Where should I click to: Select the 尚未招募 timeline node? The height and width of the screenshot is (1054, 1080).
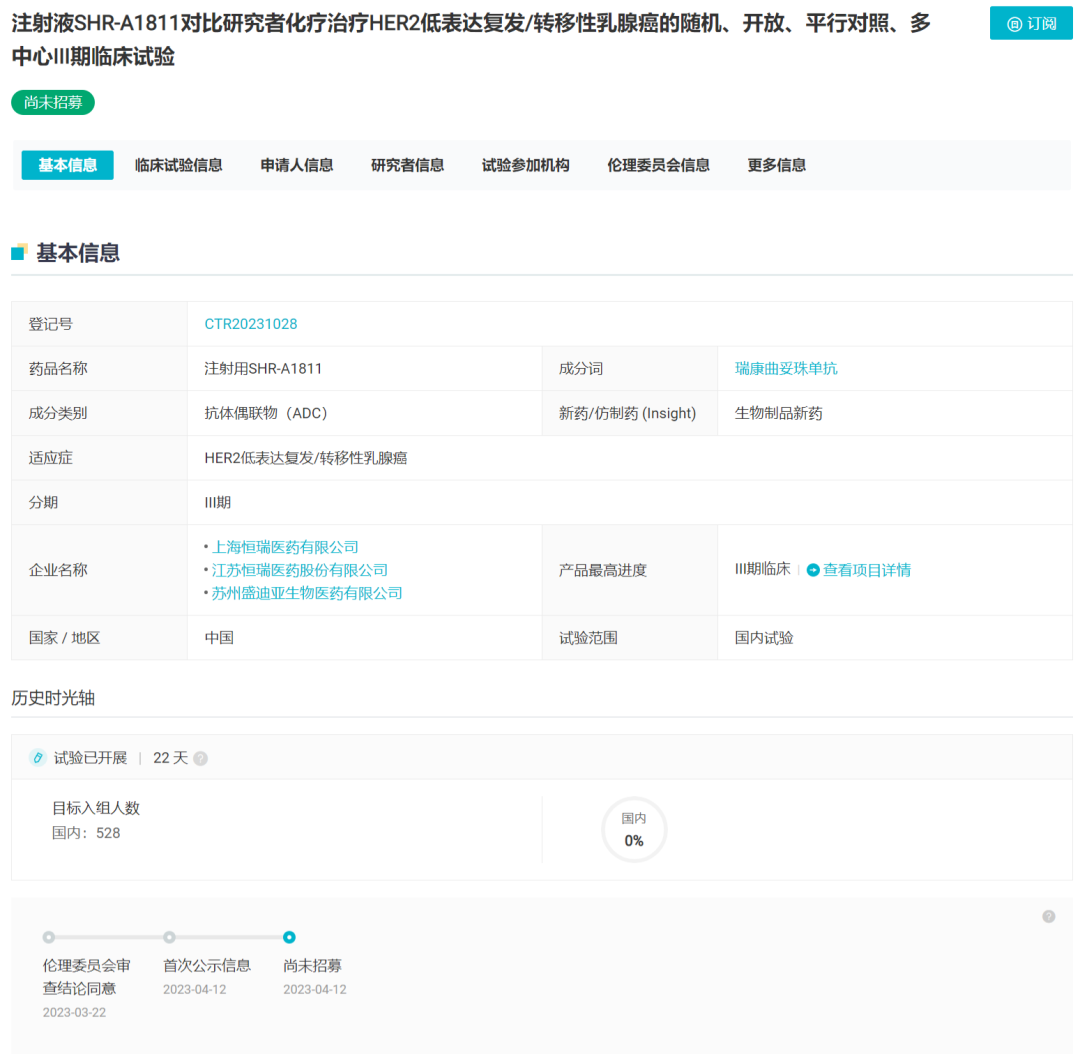pos(289,937)
